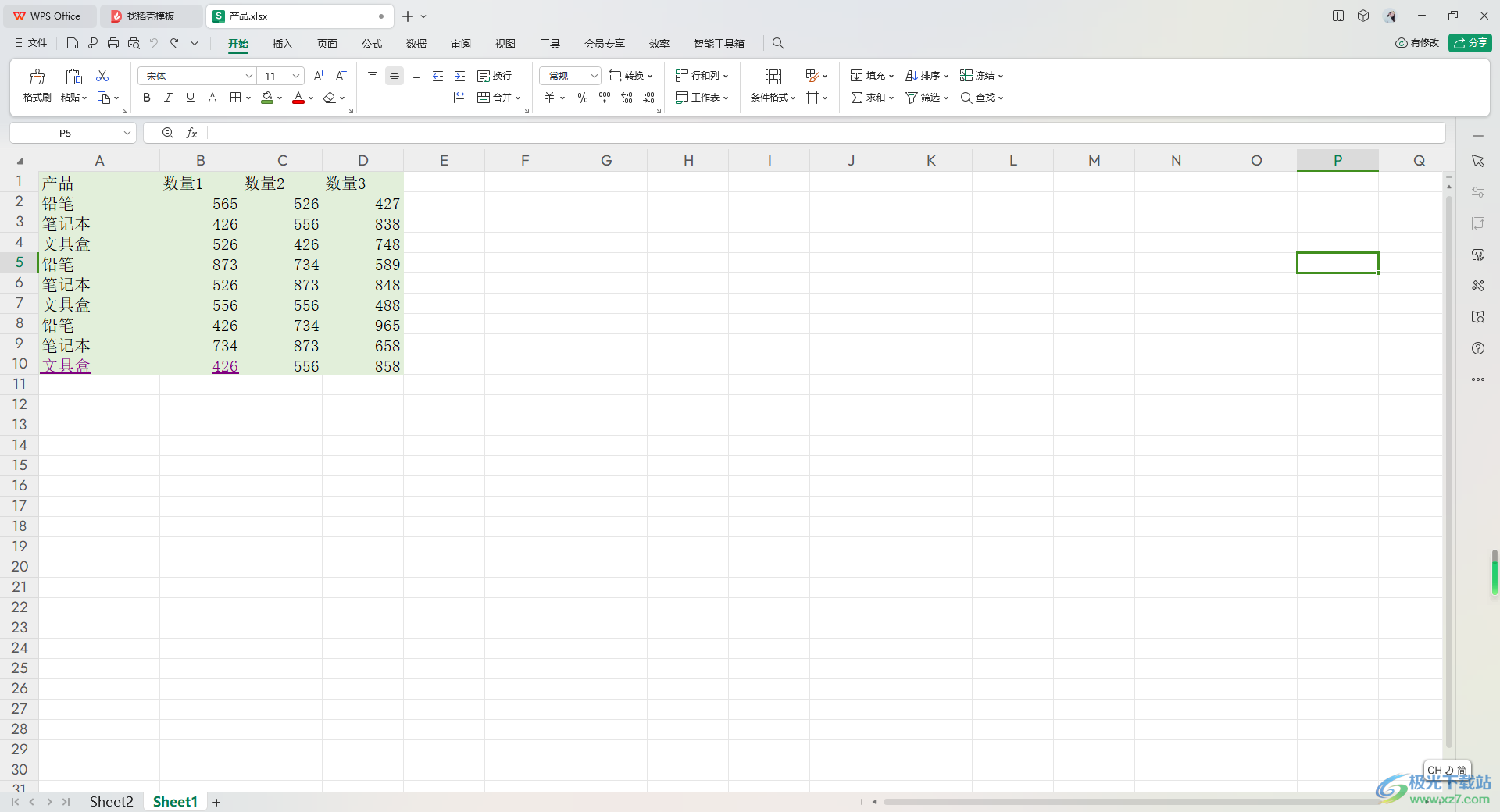Open the number format (常规) dropdown
Image resolution: width=1500 pixels, height=812 pixels.
point(594,76)
